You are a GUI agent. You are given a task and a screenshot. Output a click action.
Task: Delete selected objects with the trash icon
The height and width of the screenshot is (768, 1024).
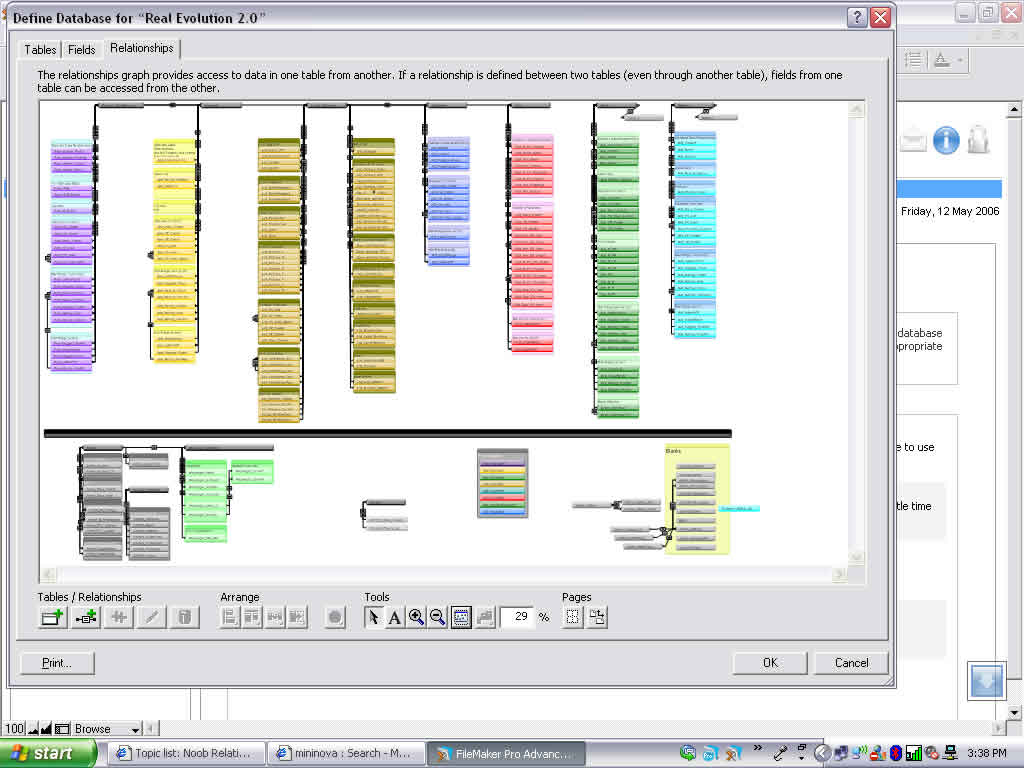185,616
